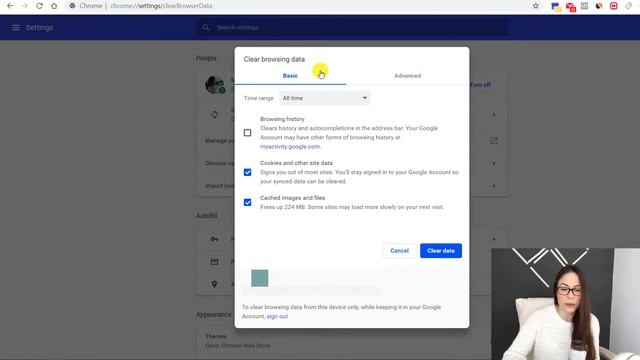Click the profile avatar in People section
Screen dimensions: 640x360
coord(215,84)
